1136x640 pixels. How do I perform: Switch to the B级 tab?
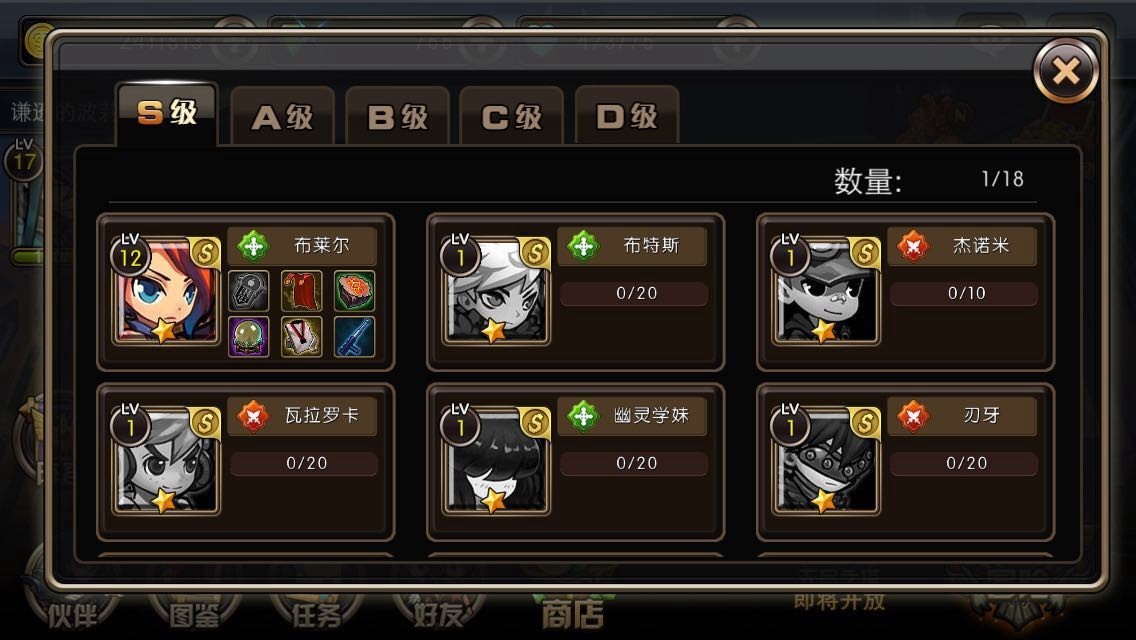pyautogui.click(x=398, y=116)
